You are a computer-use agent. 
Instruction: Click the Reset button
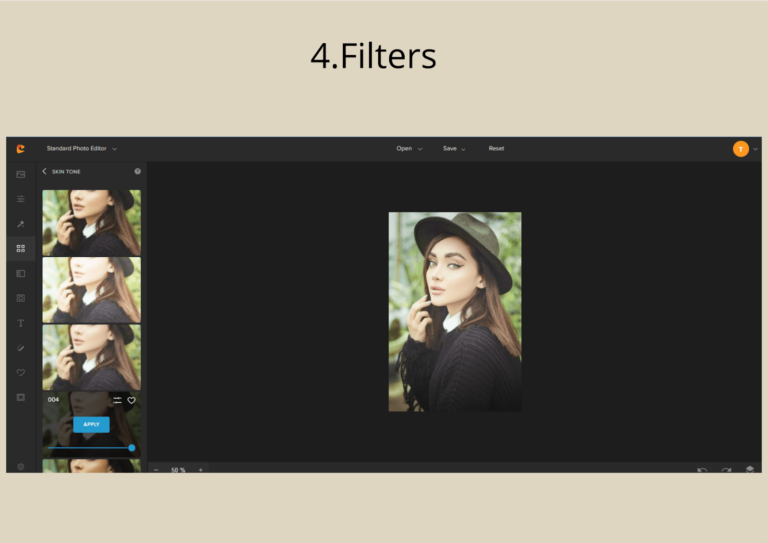click(496, 148)
